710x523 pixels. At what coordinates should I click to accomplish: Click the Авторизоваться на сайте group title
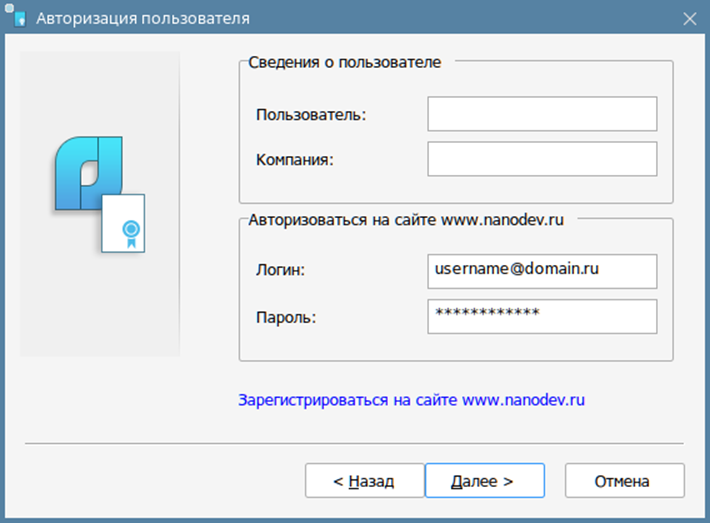click(406, 220)
